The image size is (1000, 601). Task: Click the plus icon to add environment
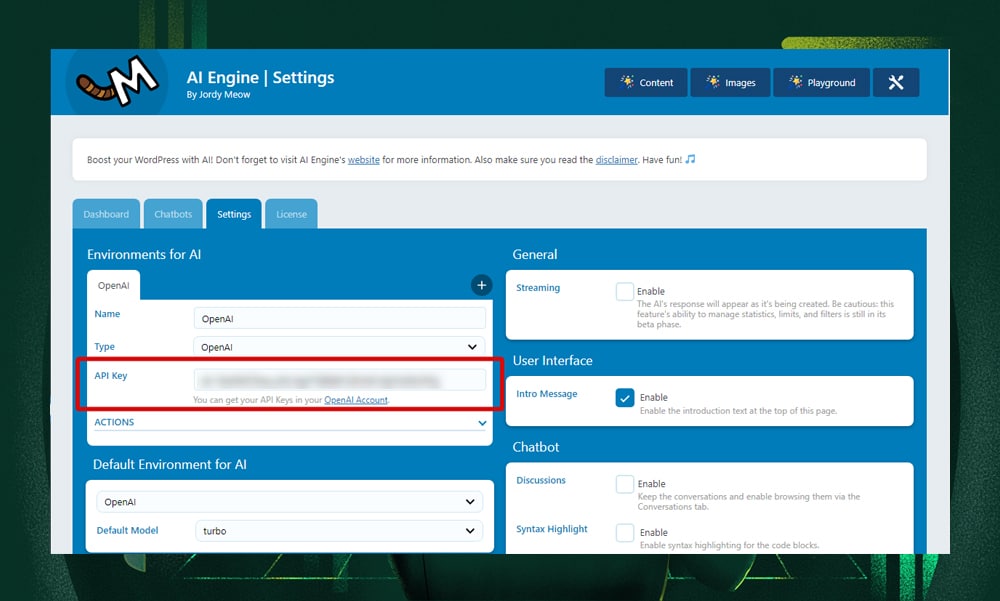tap(481, 286)
